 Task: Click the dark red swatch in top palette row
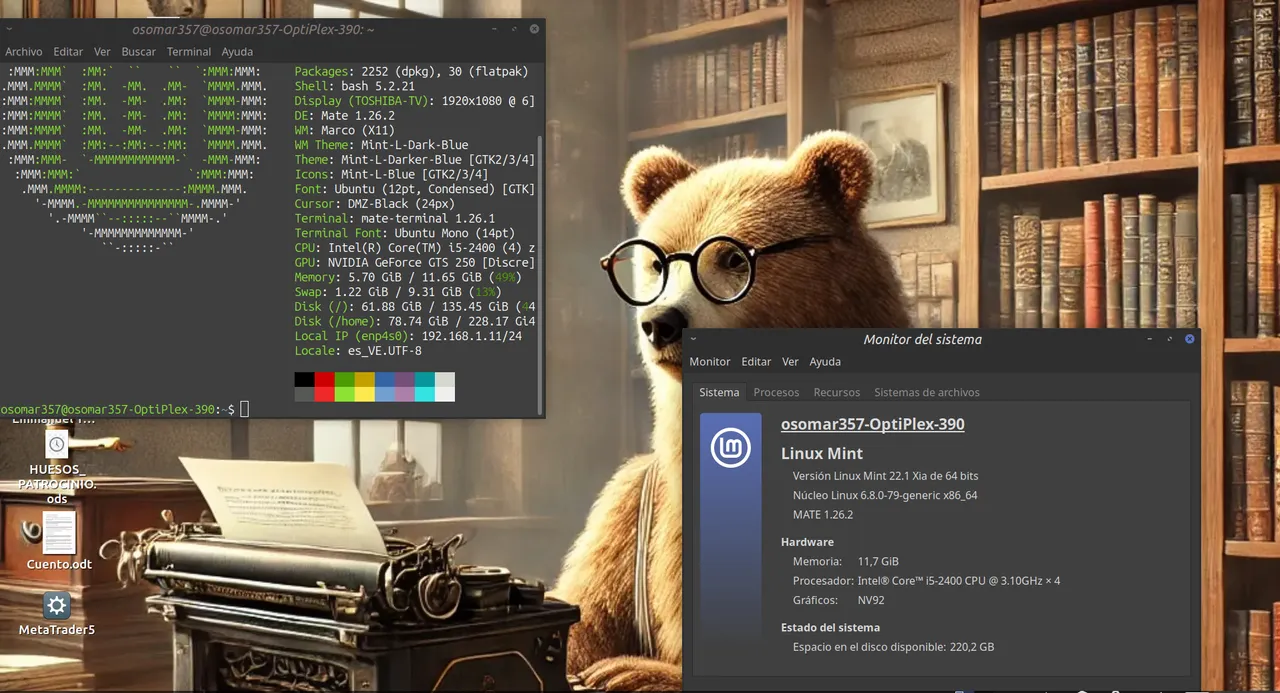point(325,379)
